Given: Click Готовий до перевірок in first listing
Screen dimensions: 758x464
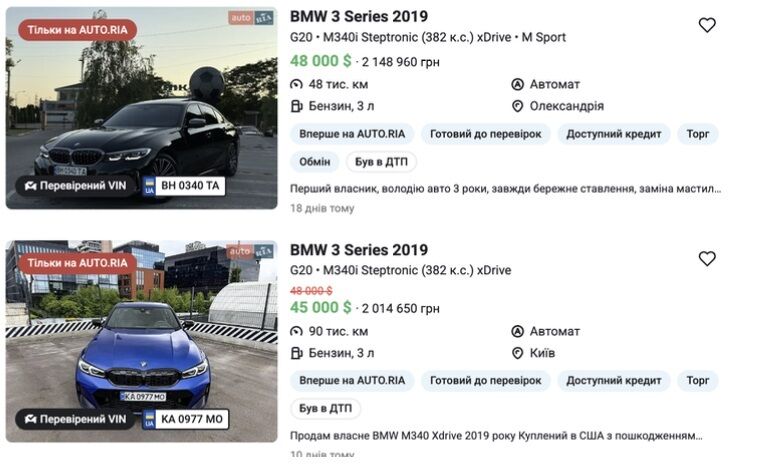Looking at the screenshot, I should click(485, 134).
